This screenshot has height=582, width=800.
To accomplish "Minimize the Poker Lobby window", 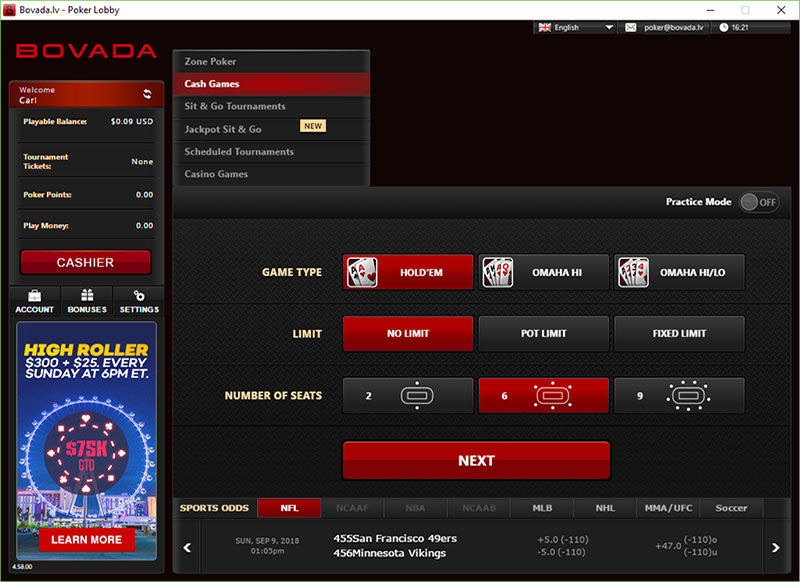I will pos(710,10).
